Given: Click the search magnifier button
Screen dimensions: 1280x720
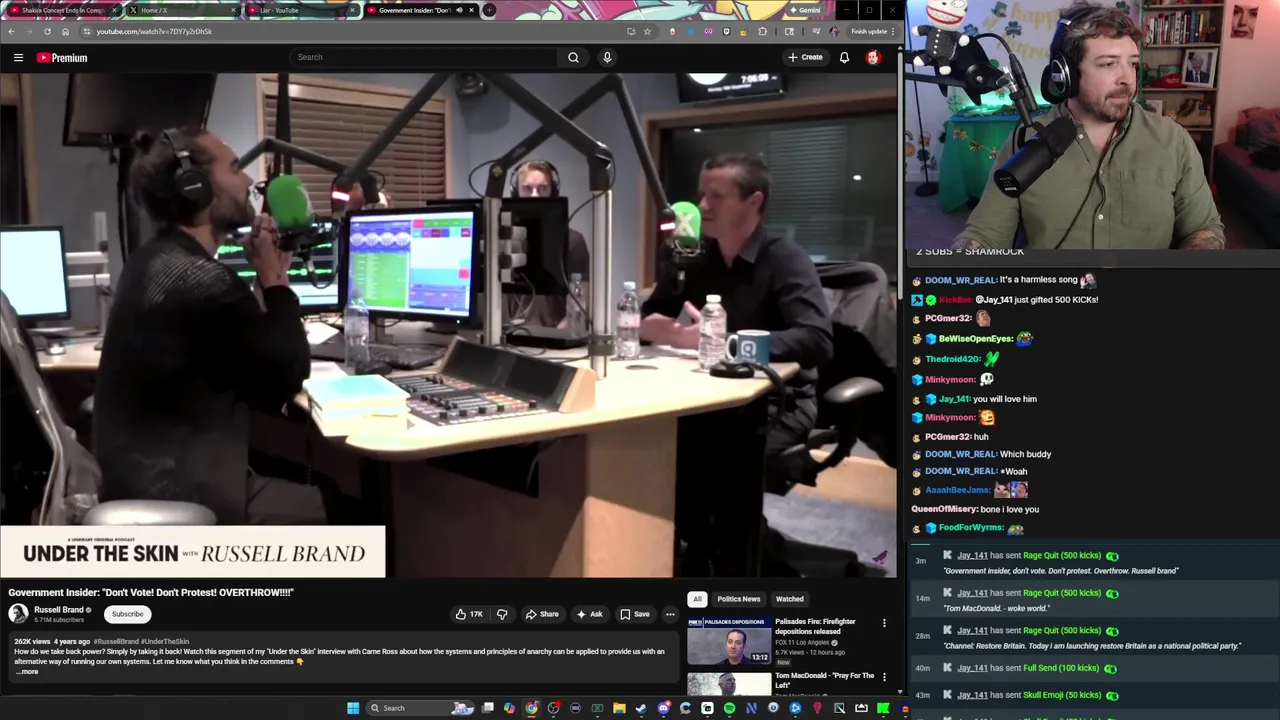Looking at the screenshot, I should (573, 57).
